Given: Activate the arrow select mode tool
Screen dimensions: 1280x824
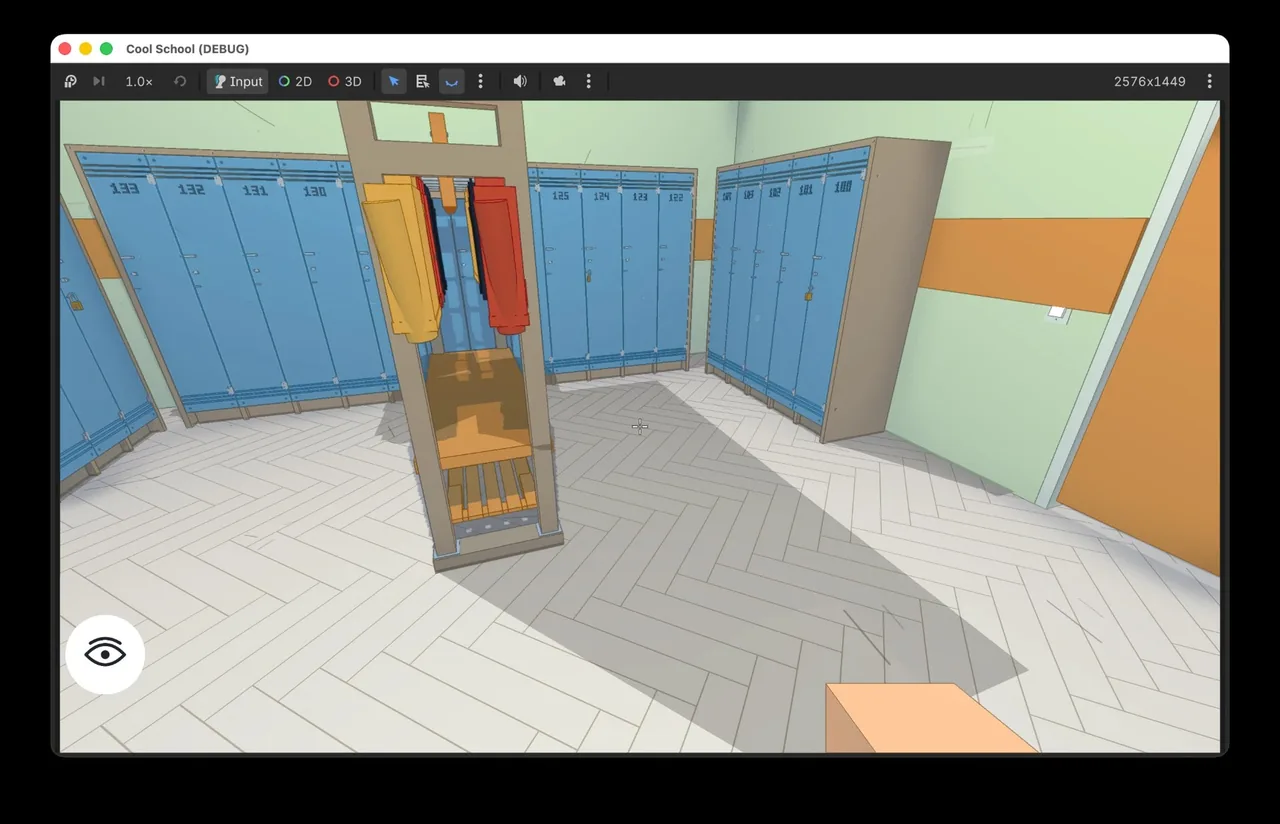Looking at the screenshot, I should [x=394, y=81].
